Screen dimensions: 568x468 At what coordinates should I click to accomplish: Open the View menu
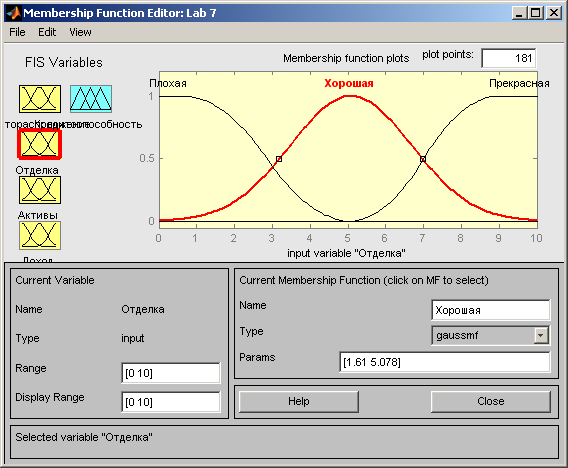coord(80,32)
